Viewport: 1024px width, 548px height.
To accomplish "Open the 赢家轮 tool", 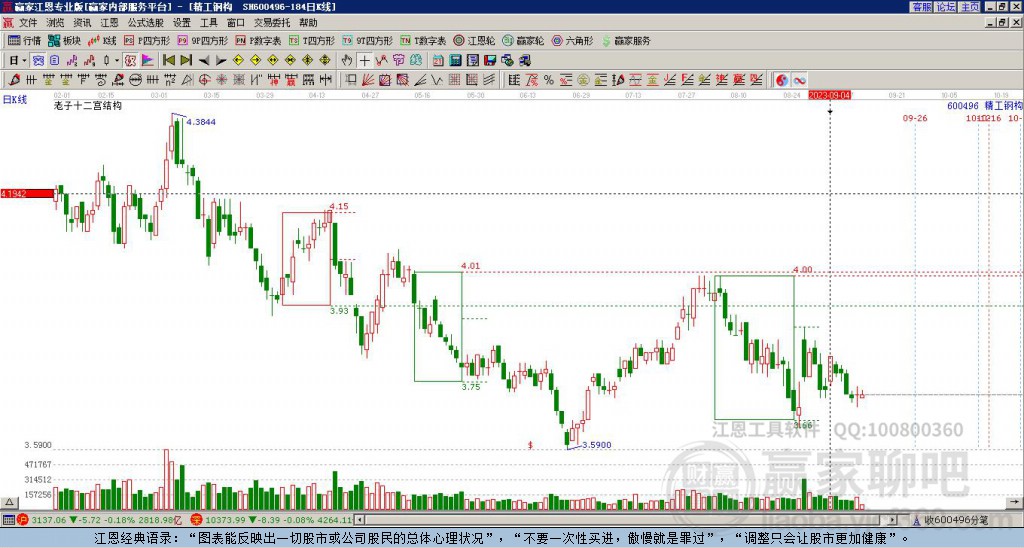I will coord(523,40).
